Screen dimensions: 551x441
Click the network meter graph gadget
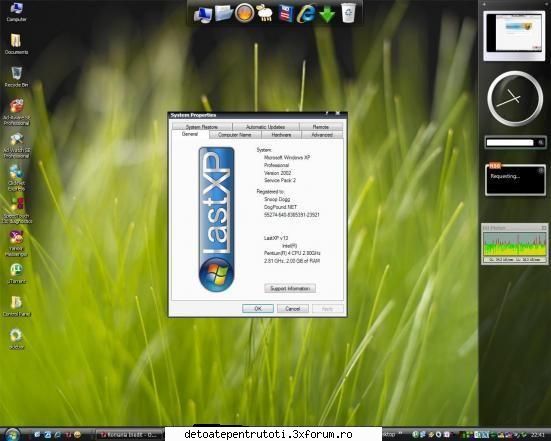[x=515, y=244]
